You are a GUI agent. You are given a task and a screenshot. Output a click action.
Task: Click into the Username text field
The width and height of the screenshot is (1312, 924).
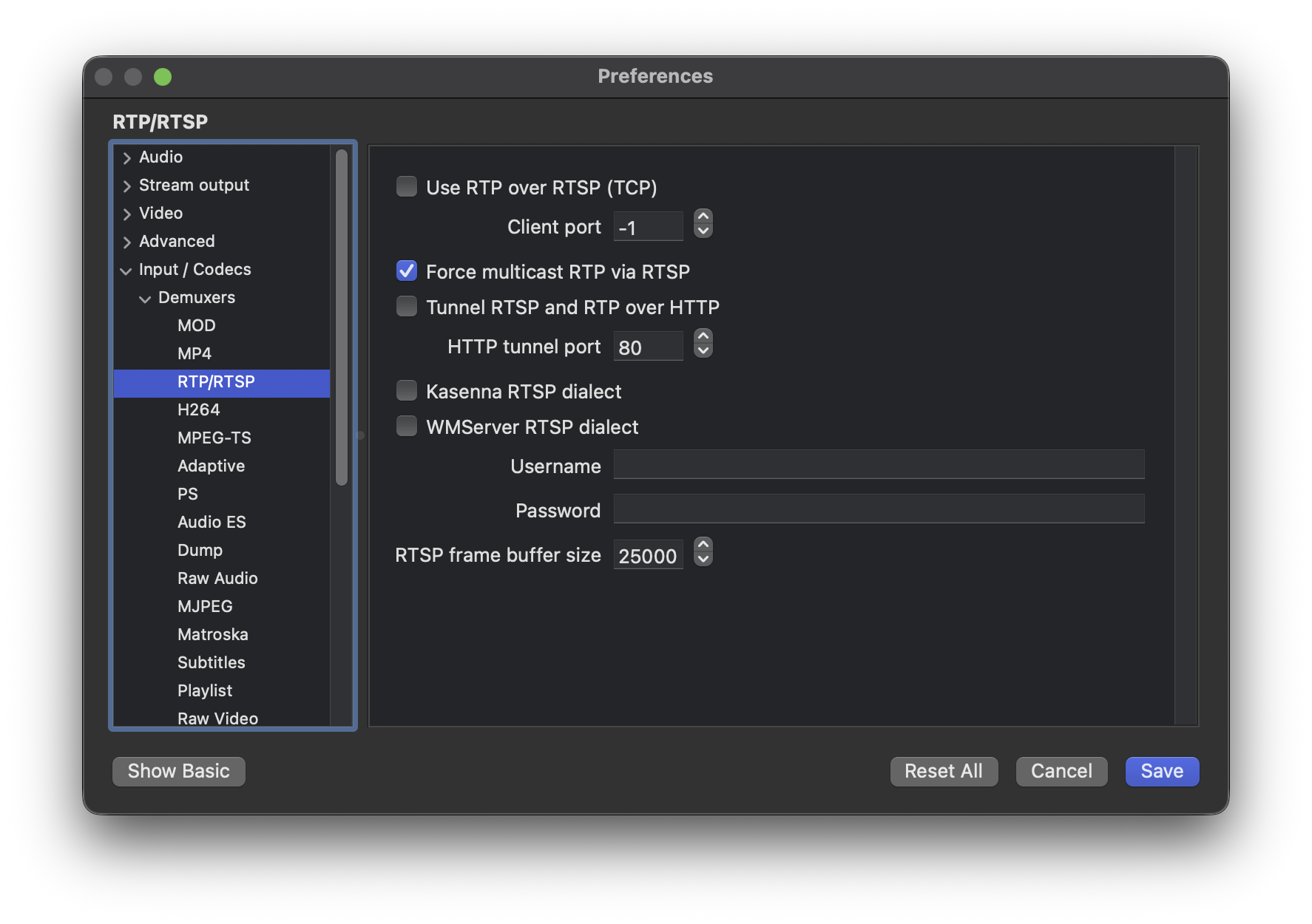pos(879,465)
